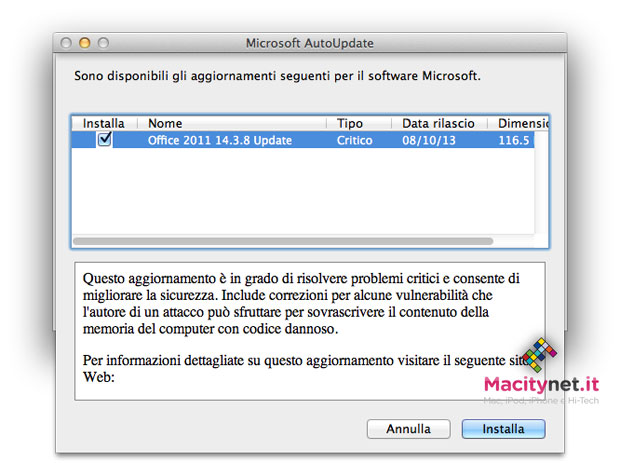
Task: Close the Microsoft AutoUpdate window
Action: 66,43
